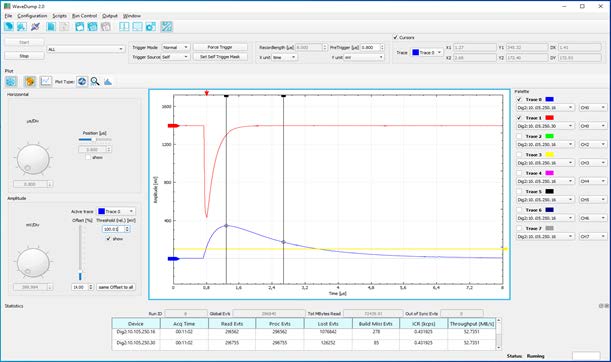Click the save configuration toolbar icon
The height and width of the screenshot is (362, 611).
[x=92, y=26]
